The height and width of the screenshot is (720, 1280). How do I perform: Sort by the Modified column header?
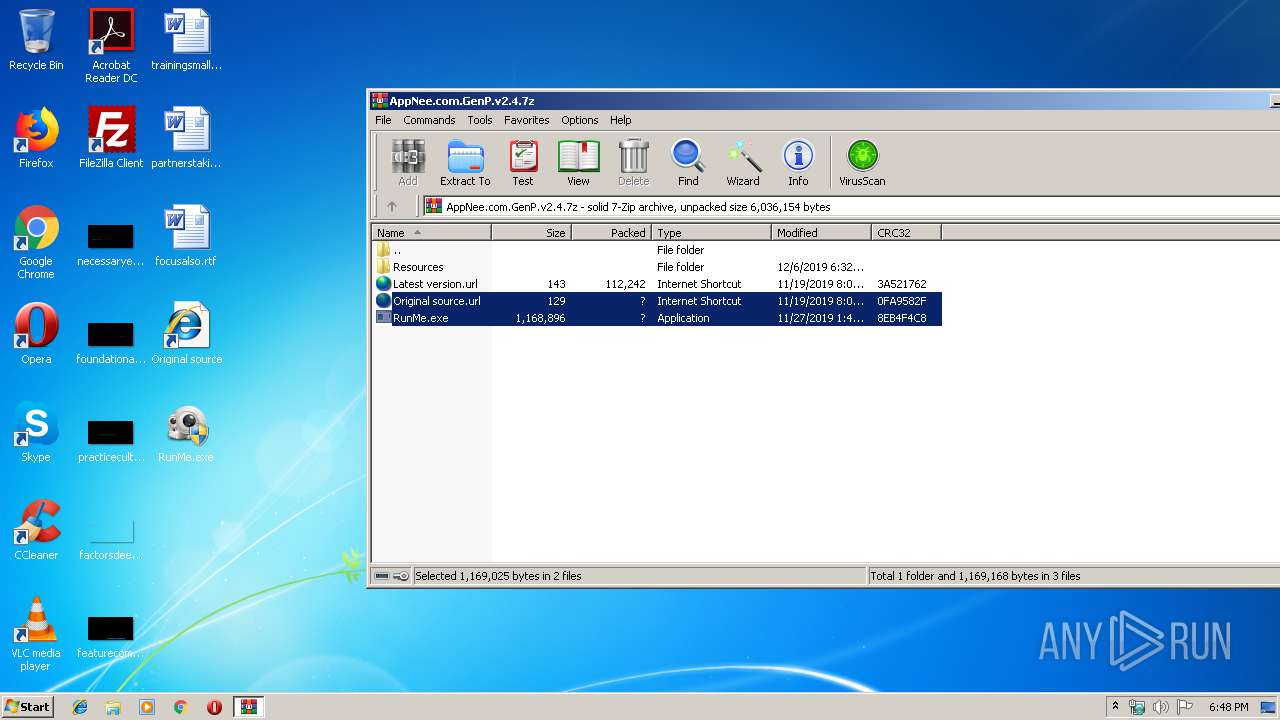pos(821,233)
